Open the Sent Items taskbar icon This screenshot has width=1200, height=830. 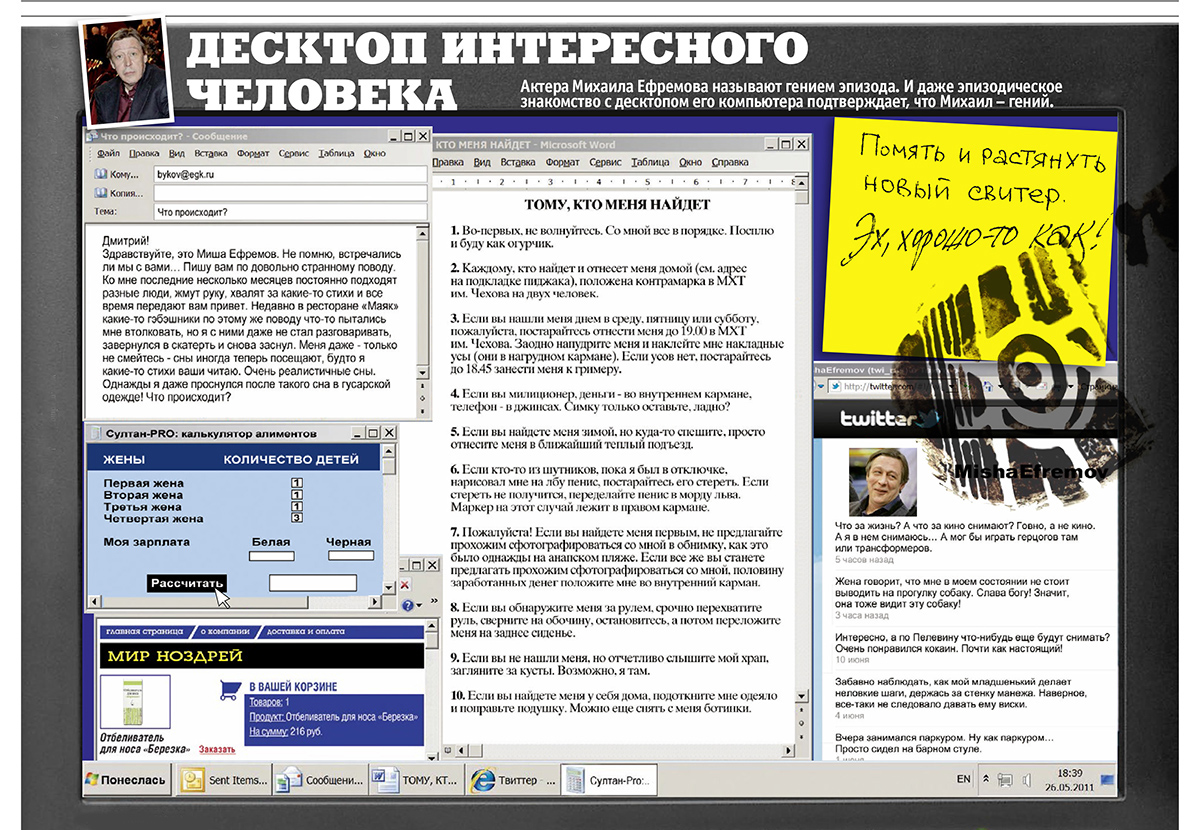click(x=191, y=780)
